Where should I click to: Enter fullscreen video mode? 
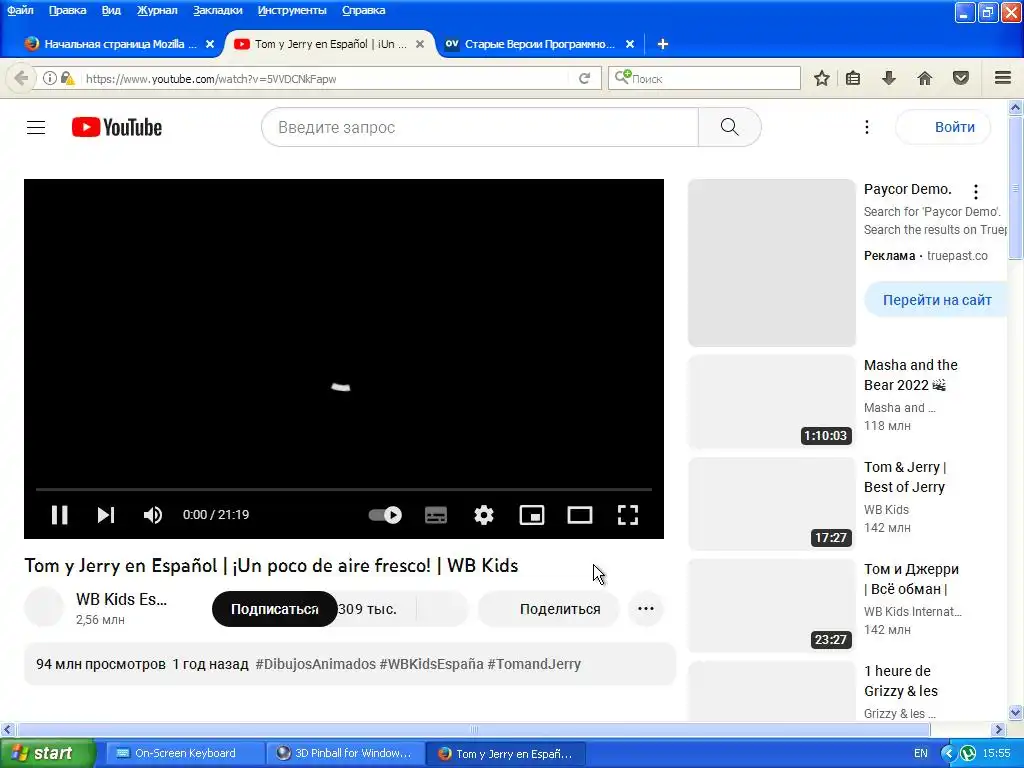pyautogui.click(x=628, y=515)
